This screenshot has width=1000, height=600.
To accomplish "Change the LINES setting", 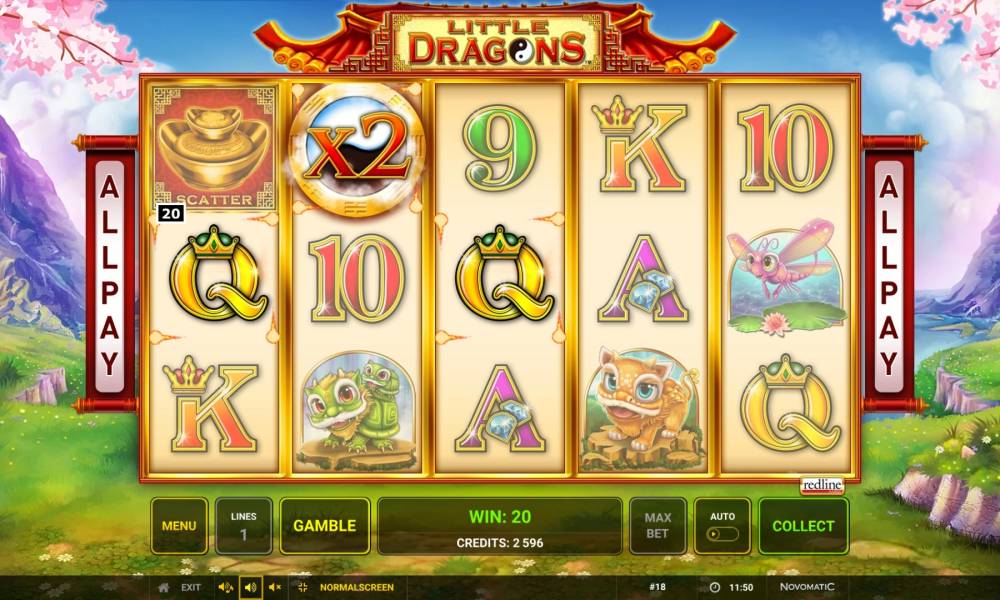I will click(x=244, y=526).
